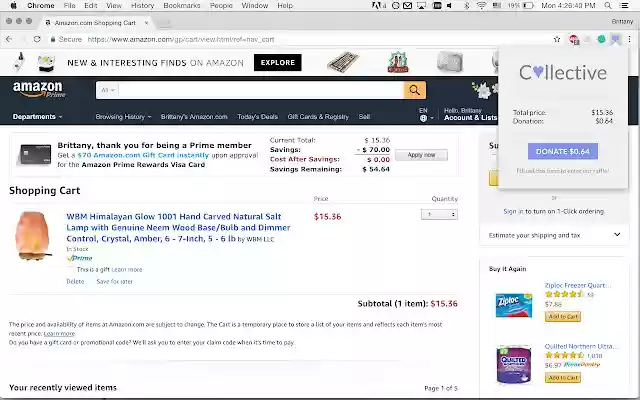This screenshot has width=640, height=400.
Task: Open the Quantity dropdown for the salt lamp
Action: coord(439,214)
